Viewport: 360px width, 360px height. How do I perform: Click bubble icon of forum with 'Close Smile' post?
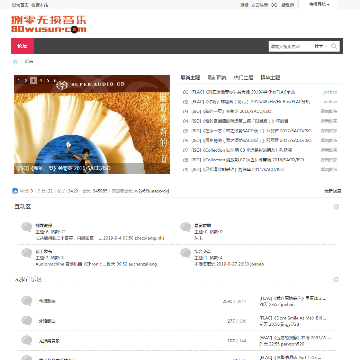click(27, 321)
